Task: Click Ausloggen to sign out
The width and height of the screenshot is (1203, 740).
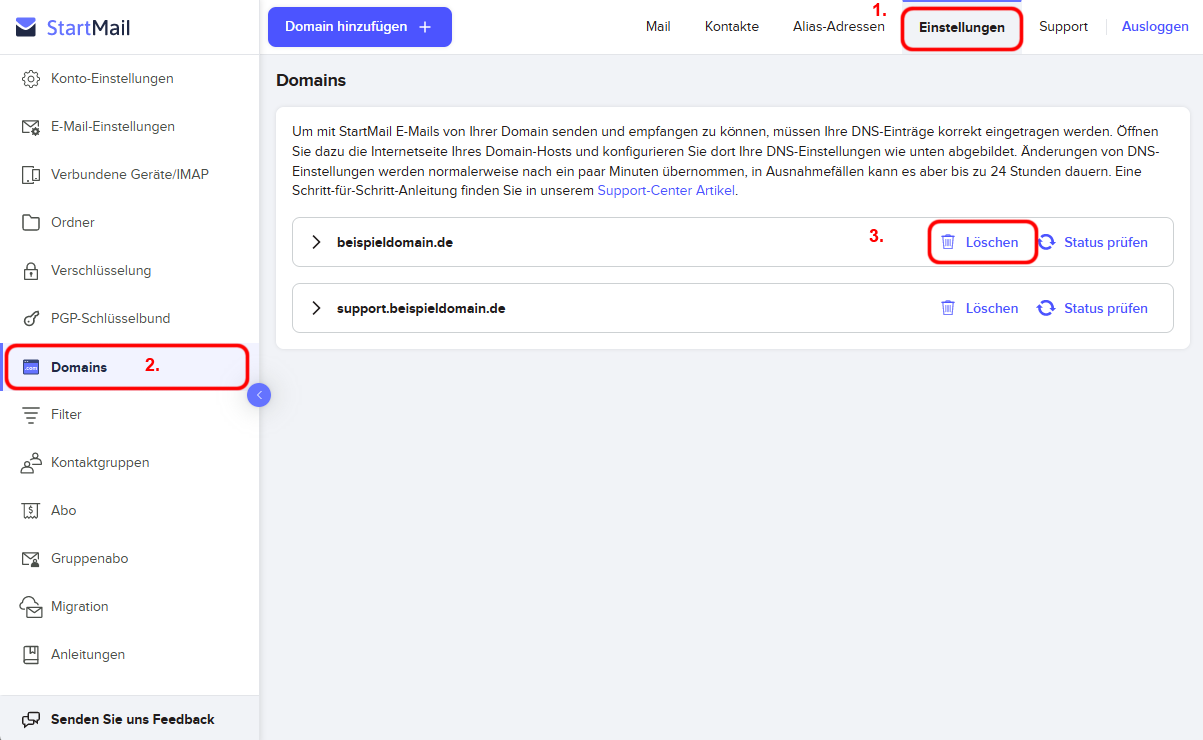Action: coord(1155,27)
